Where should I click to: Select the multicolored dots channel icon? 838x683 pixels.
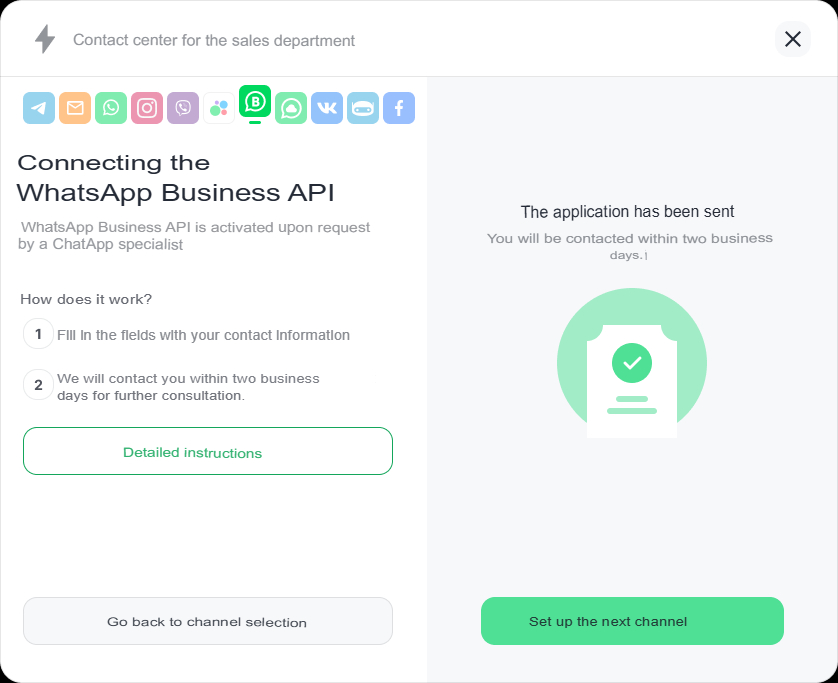[x=219, y=108]
